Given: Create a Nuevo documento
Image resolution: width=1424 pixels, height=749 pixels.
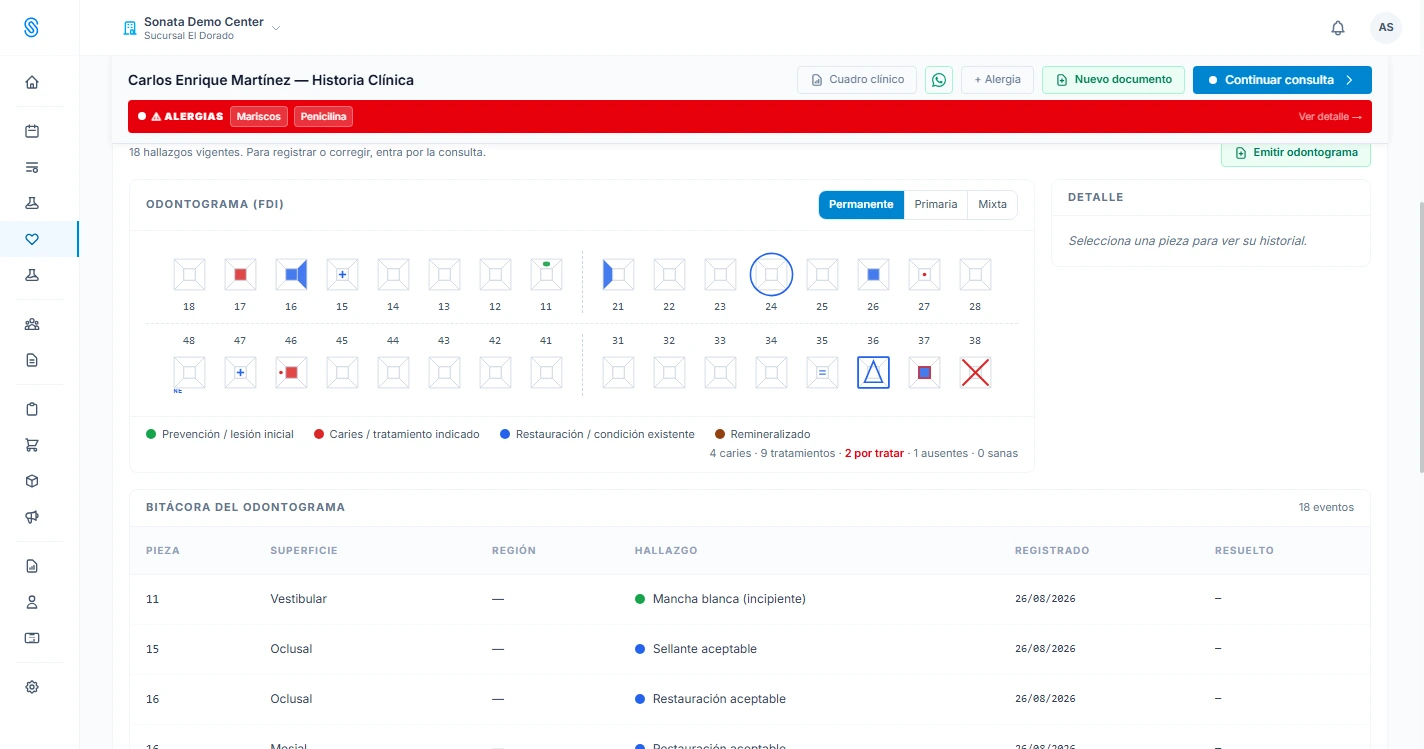Looking at the screenshot, I should pyautogui.click(x=1113, y=80).
